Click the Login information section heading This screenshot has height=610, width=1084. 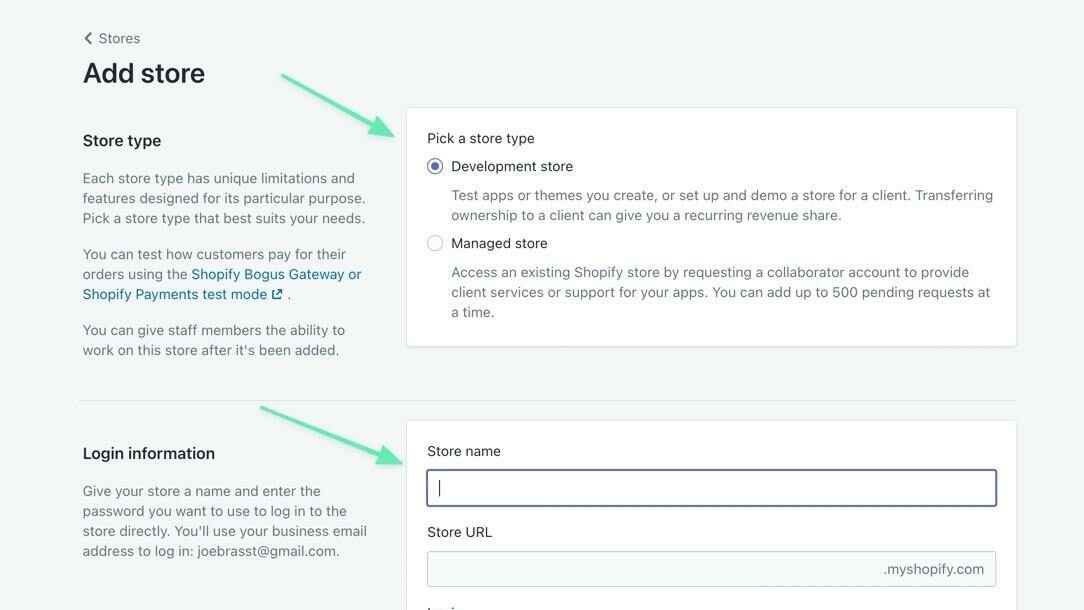[x=149, y=453]
